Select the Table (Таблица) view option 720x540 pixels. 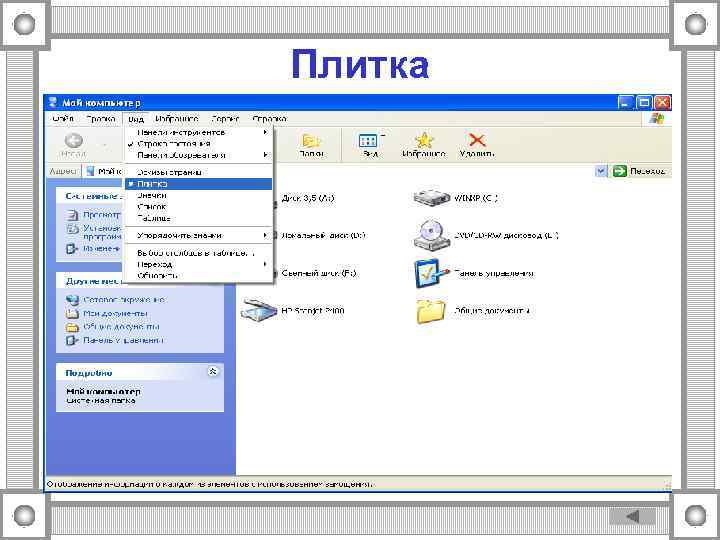click(x=198, y=218)
